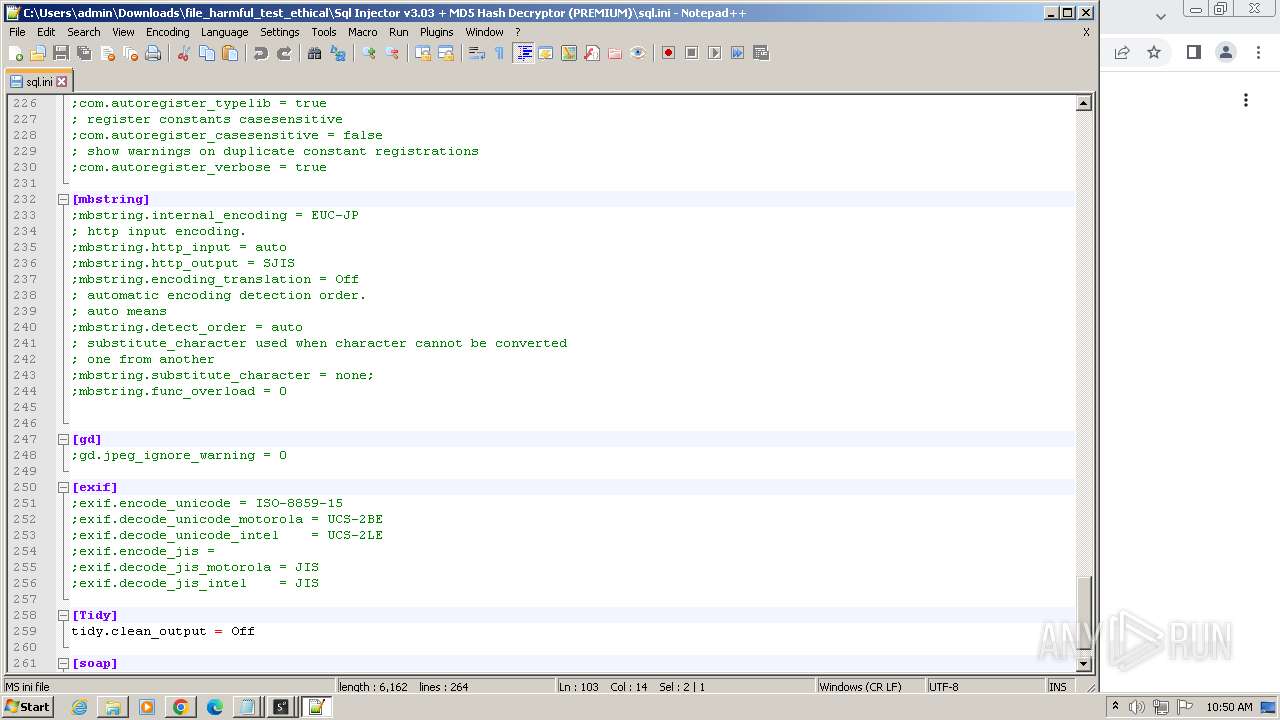The height and width of the screenshot is (720, 1280).
Task: Save the current recorded macro icon
Action: click(761, 53)
